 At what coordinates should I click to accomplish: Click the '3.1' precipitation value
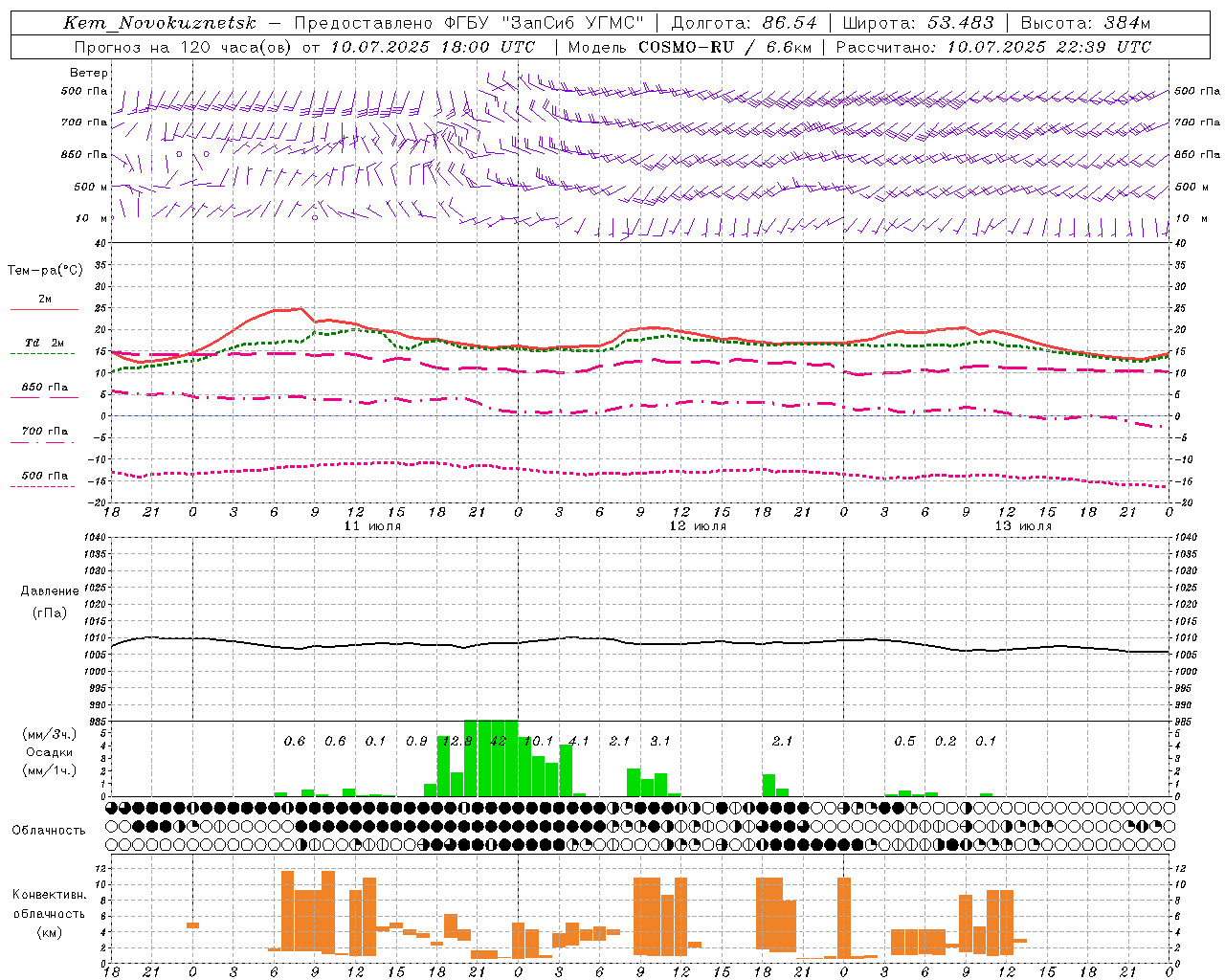(660, 741)
